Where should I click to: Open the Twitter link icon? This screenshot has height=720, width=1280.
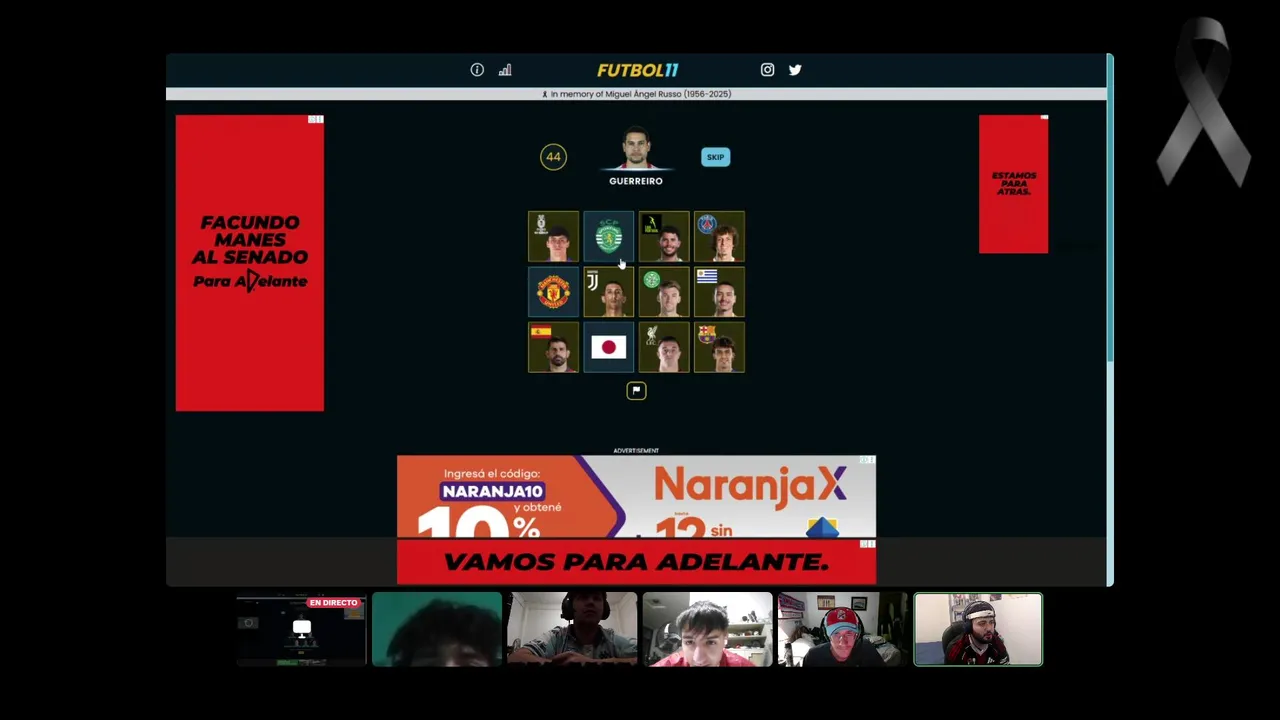(x=795, y=70)
